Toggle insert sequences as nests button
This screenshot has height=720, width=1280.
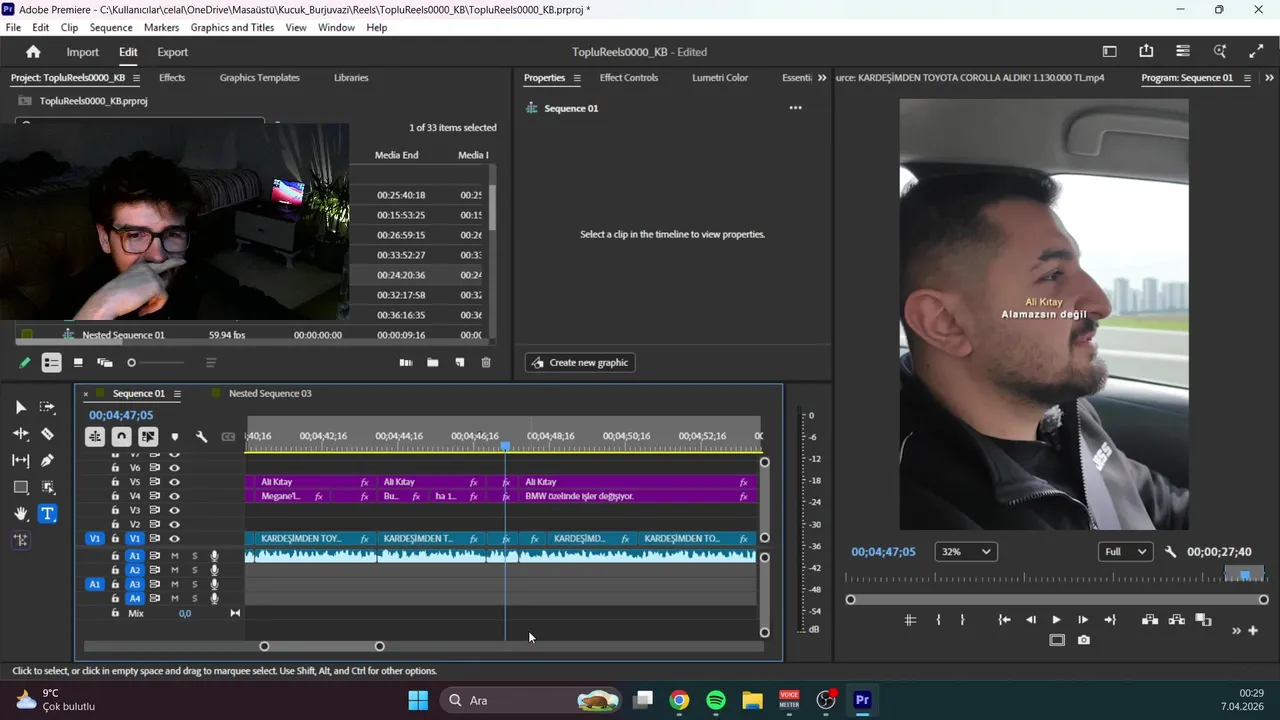(95, 437)
